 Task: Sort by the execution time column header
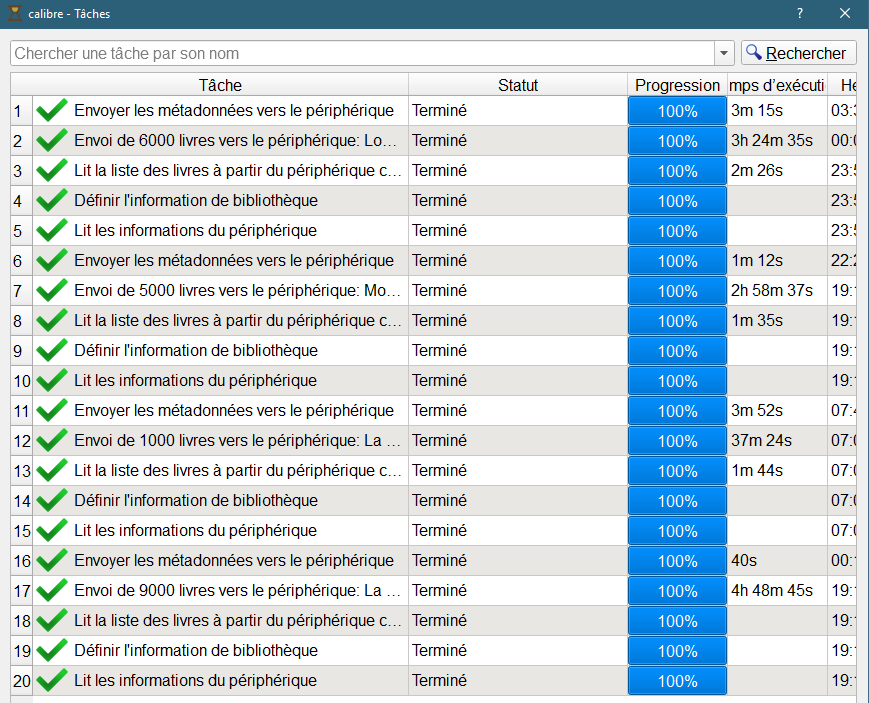click(777, 85)
